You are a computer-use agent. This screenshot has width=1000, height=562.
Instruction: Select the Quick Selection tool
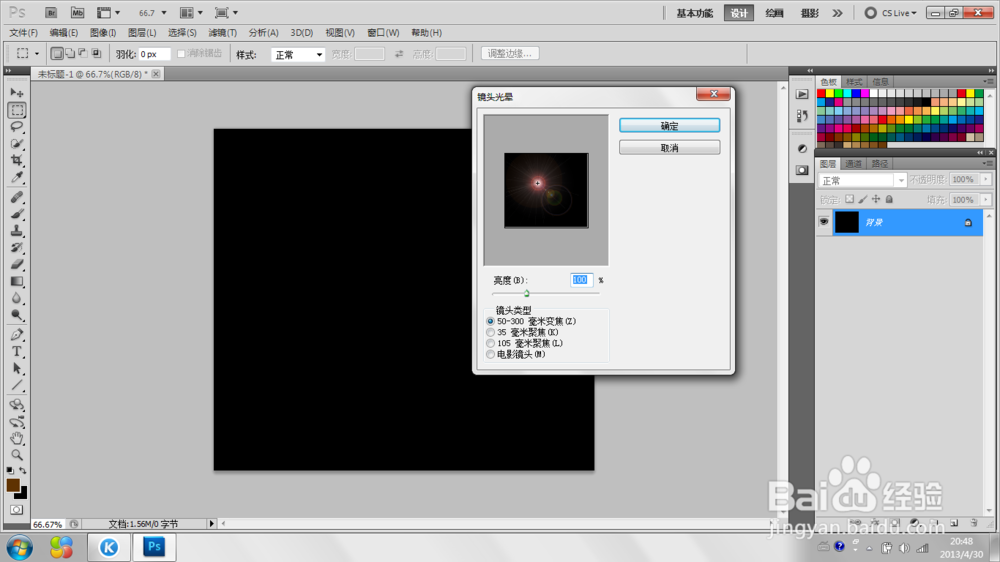[17, 144]
